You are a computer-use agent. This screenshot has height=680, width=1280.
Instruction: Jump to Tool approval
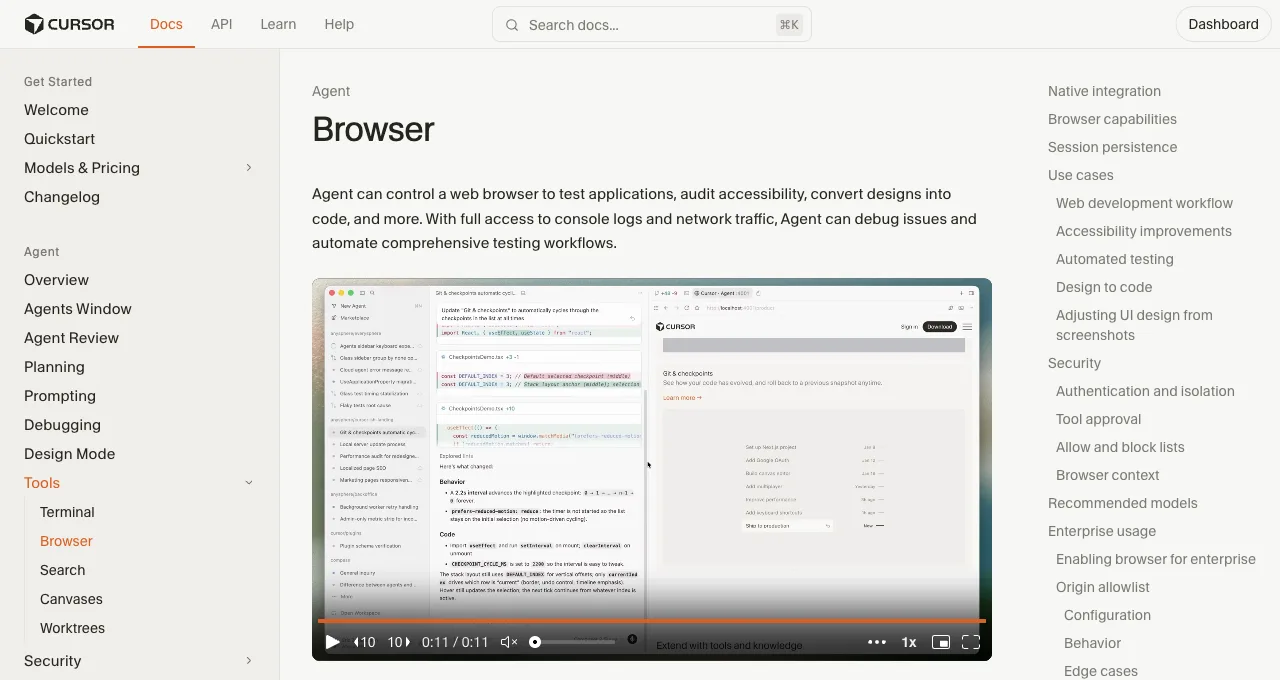point(1098,419)
